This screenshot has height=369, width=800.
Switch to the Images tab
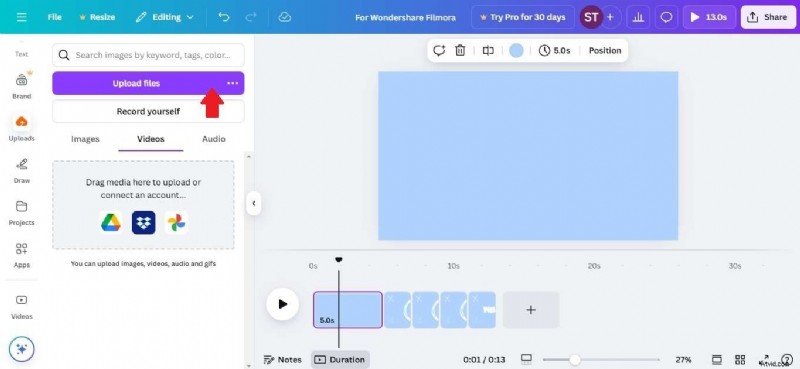85,139
